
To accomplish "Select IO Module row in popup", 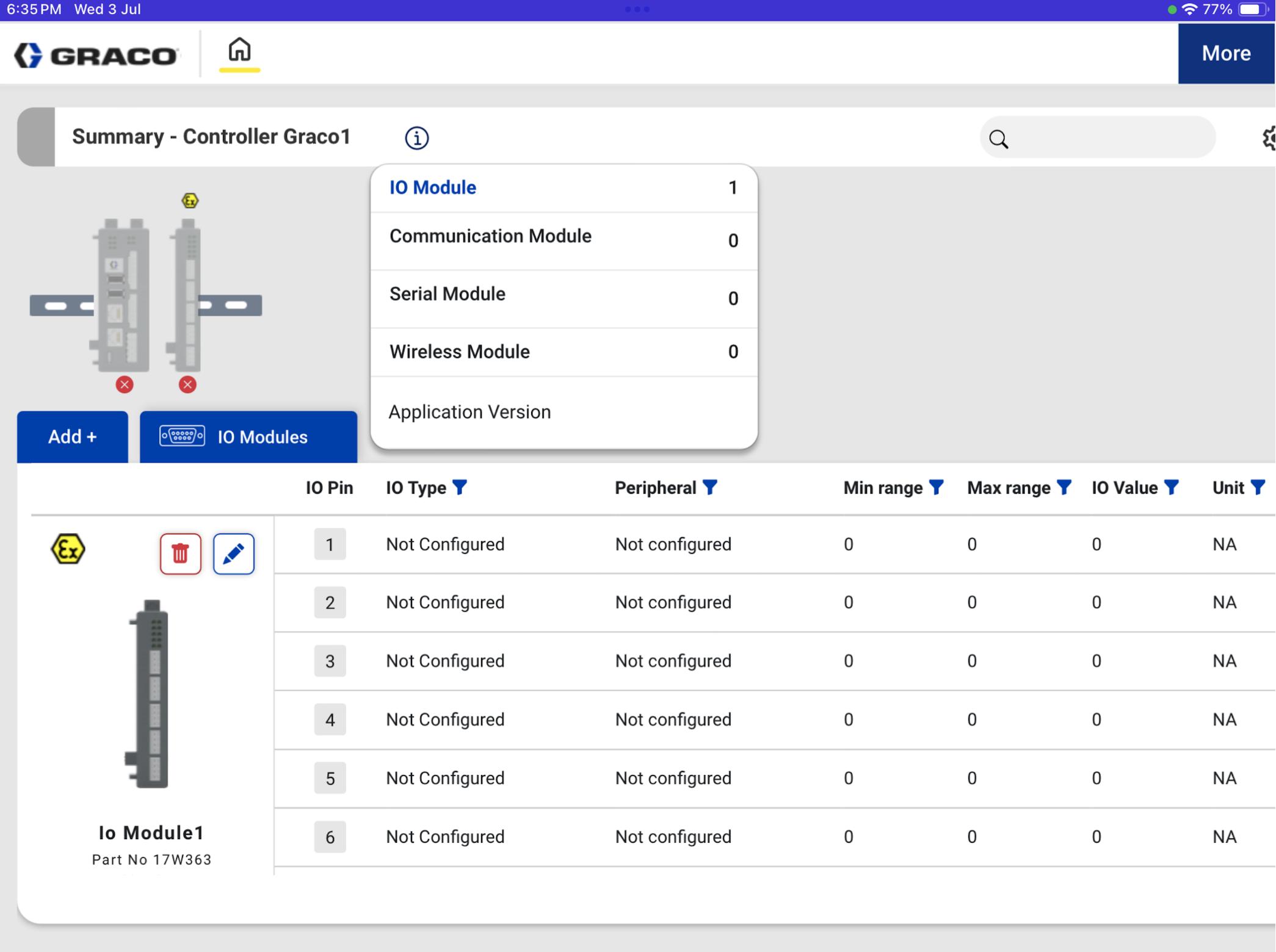I will tap(564, 188).
